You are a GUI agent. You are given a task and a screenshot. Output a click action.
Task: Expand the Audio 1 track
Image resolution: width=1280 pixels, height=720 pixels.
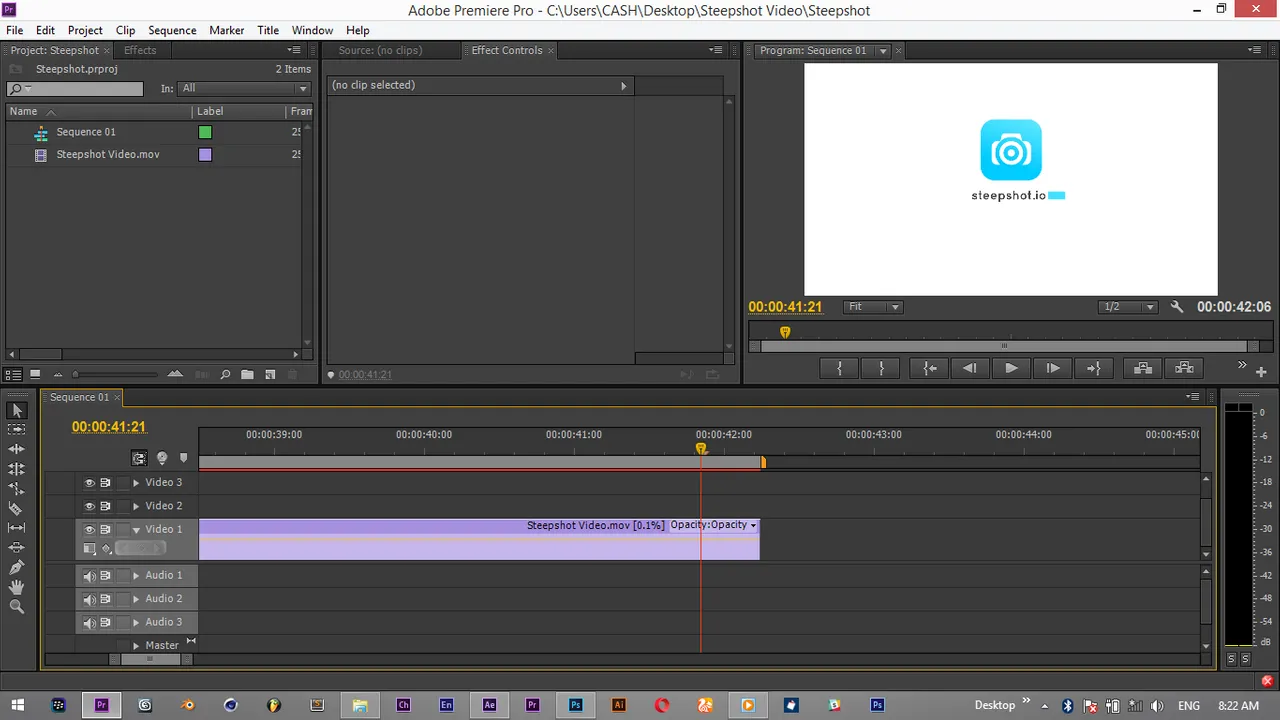136,576
